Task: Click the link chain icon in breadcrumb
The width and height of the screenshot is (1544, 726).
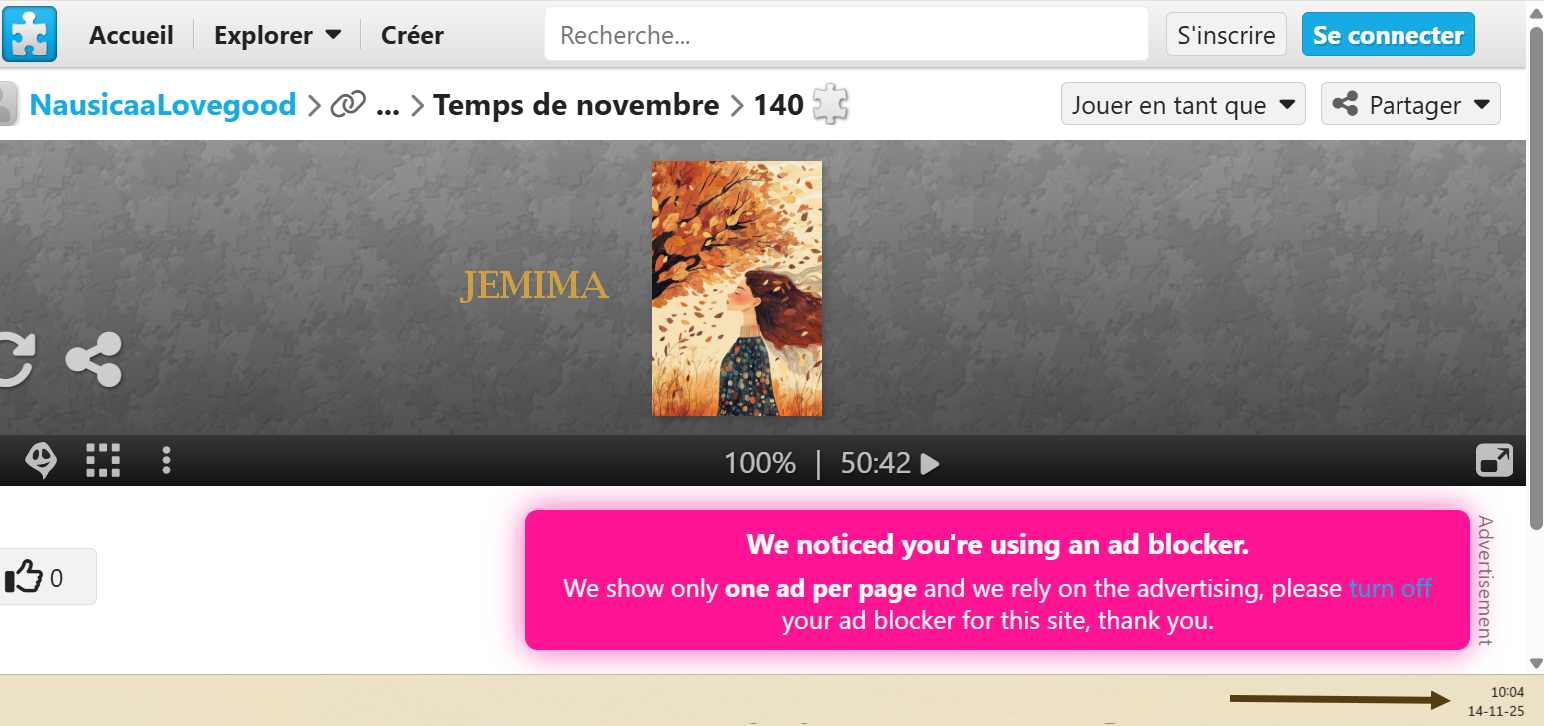Action: 348,105
